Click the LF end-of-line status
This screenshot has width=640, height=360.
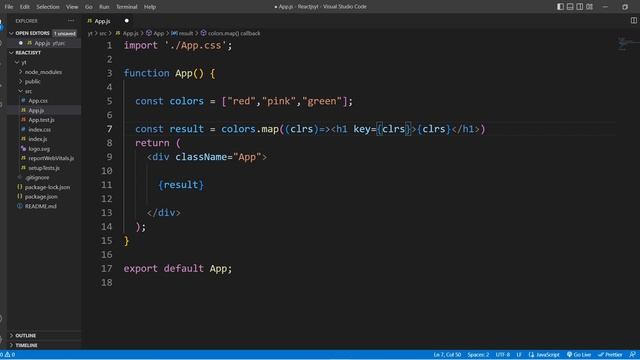point(519,355)
